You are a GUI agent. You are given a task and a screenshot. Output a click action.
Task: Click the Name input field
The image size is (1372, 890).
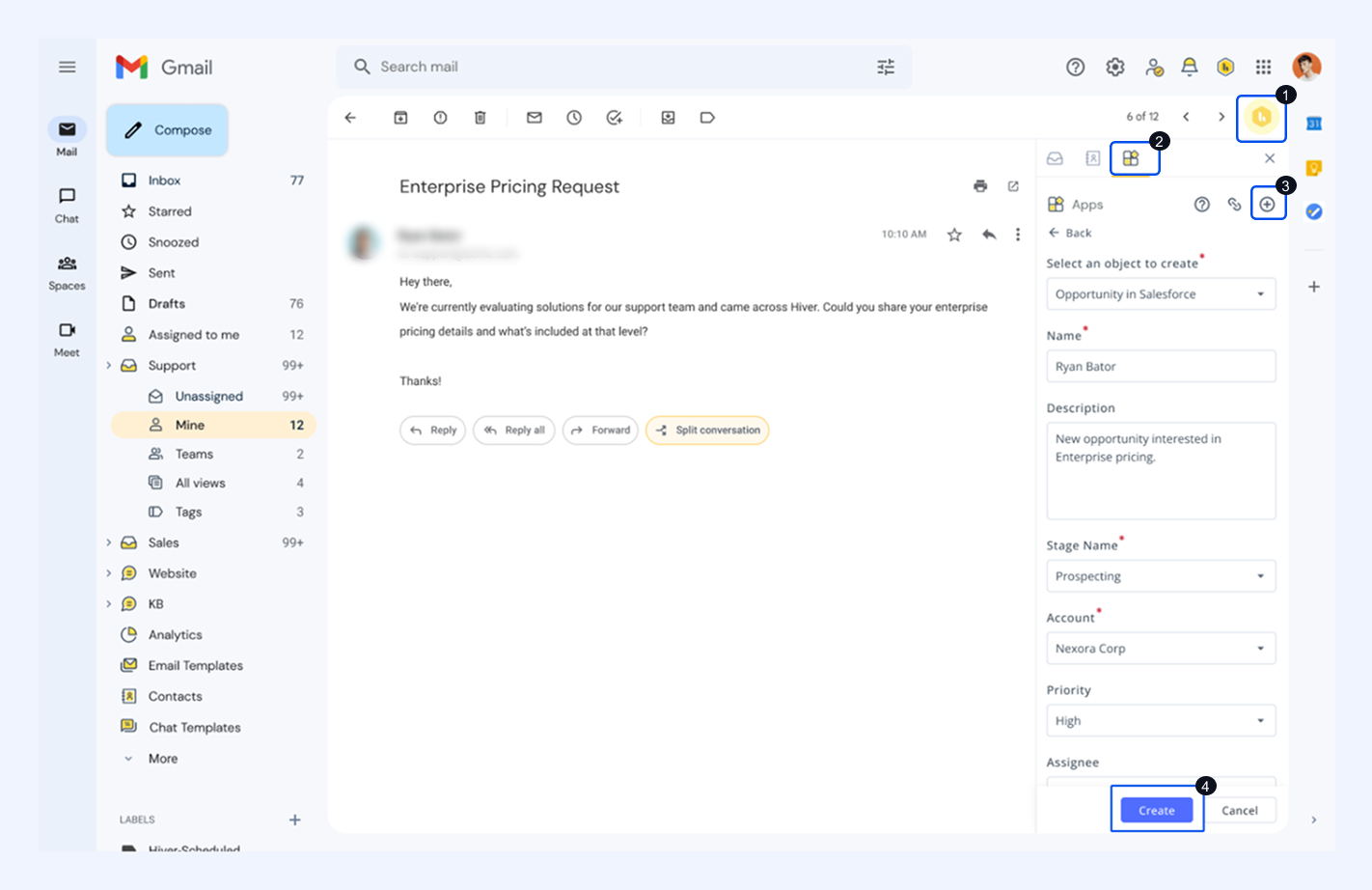(x=1161, y=367)
